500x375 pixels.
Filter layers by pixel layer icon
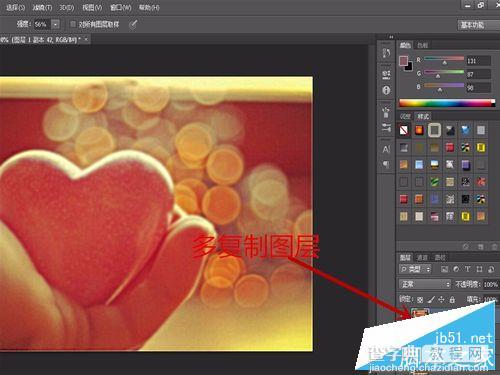(x=444, y=269)
